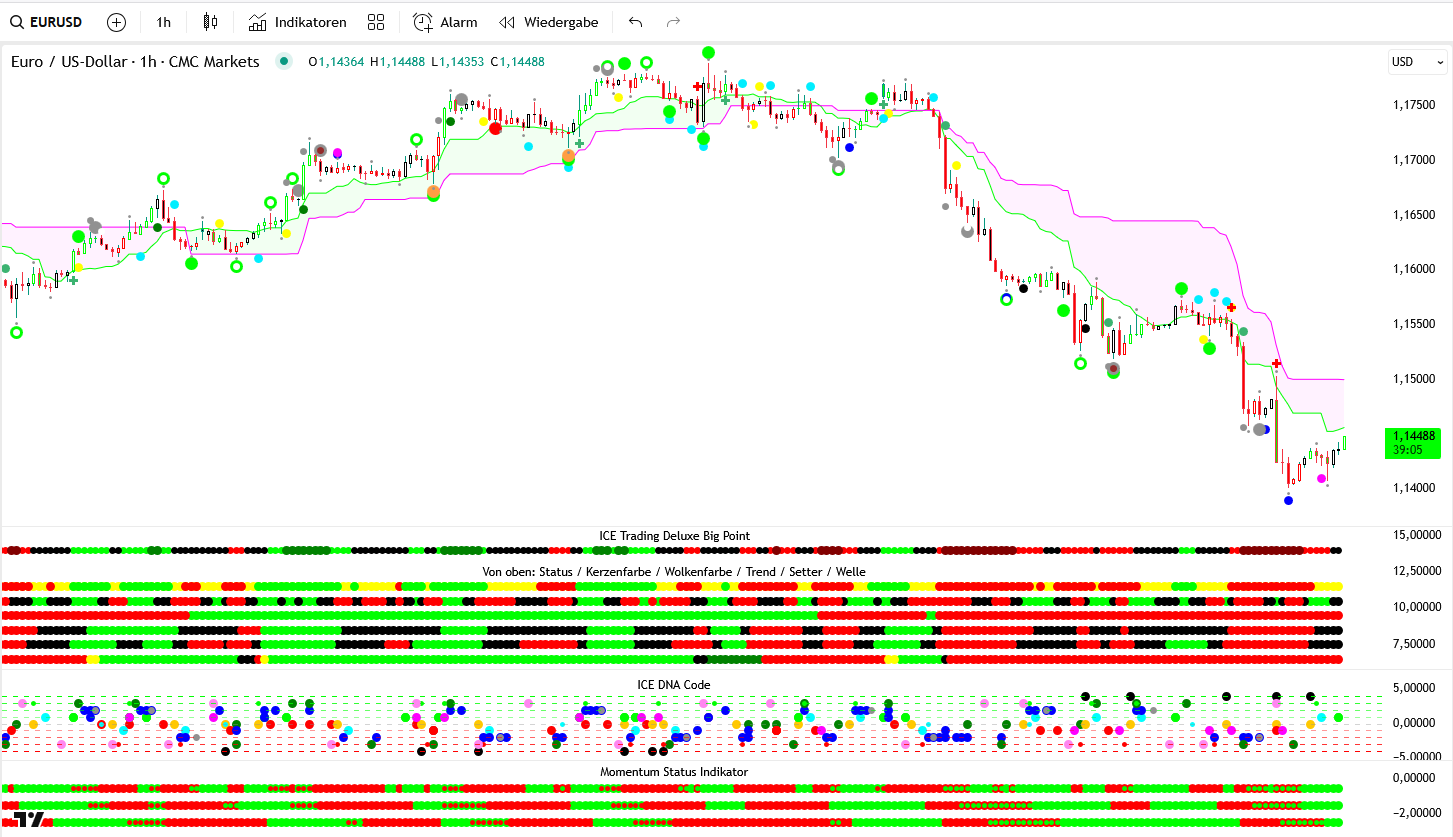The height and width of the screenshot is (837, 1453).
Task: Open the indicator templates grid icon
Action: pos(376,22)
